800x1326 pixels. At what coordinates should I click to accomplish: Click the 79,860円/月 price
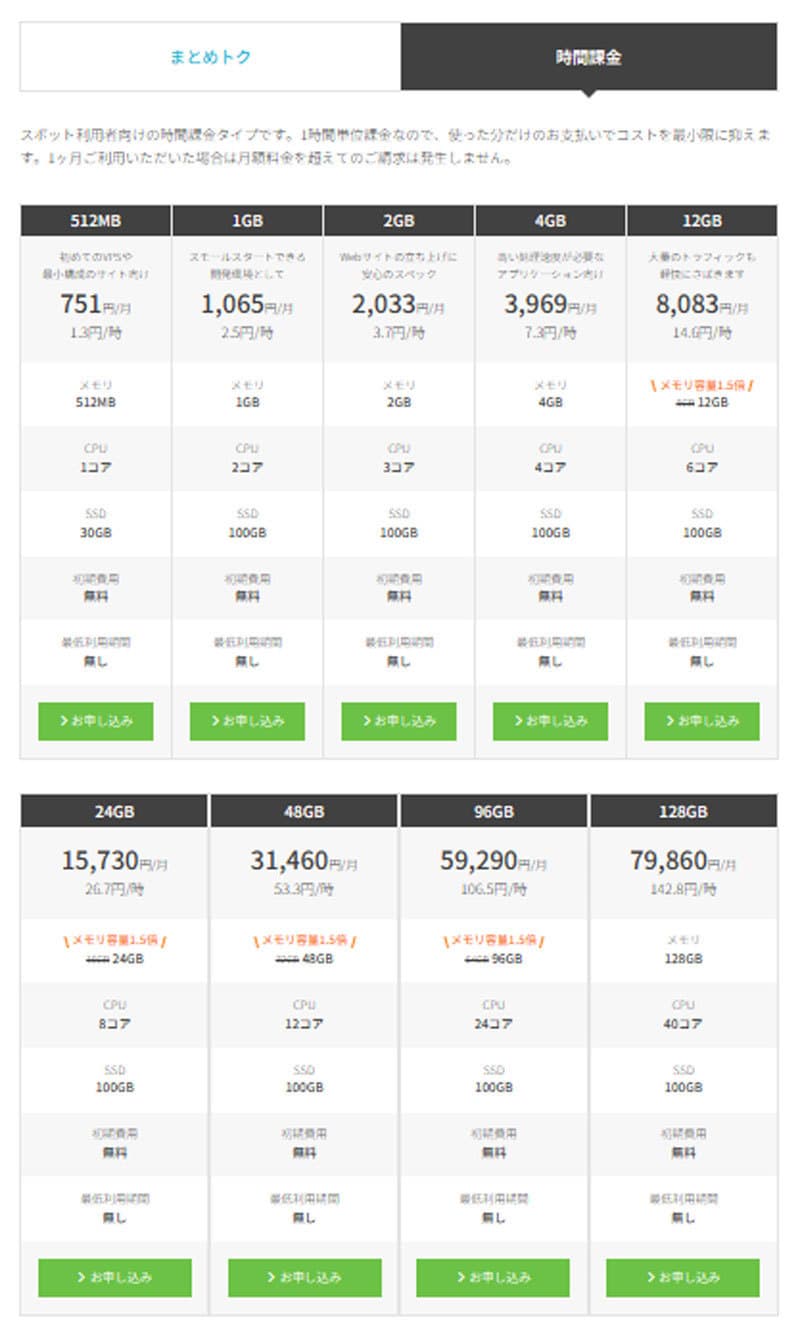(x=683, y=860)
